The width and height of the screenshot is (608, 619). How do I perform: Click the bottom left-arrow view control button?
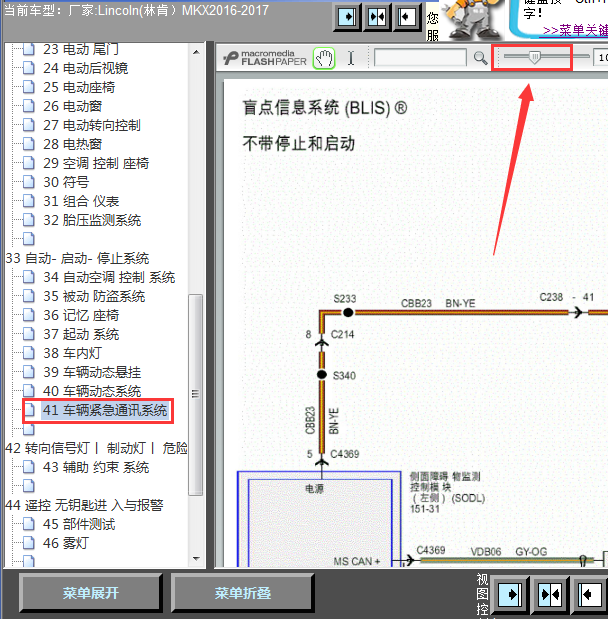(x=589, y=594)
